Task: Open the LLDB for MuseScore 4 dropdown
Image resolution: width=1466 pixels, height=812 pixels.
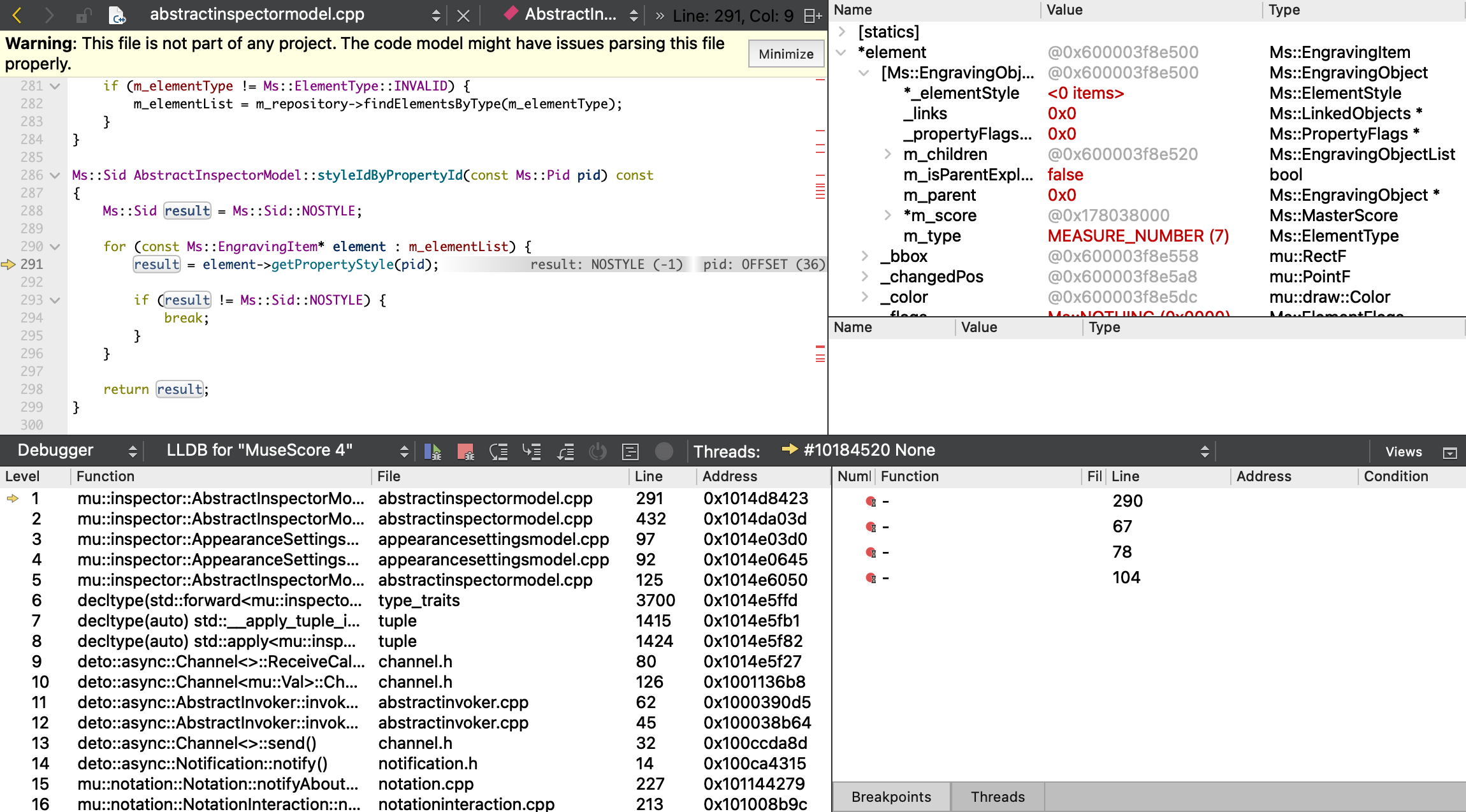Action: tap(287, 451)
